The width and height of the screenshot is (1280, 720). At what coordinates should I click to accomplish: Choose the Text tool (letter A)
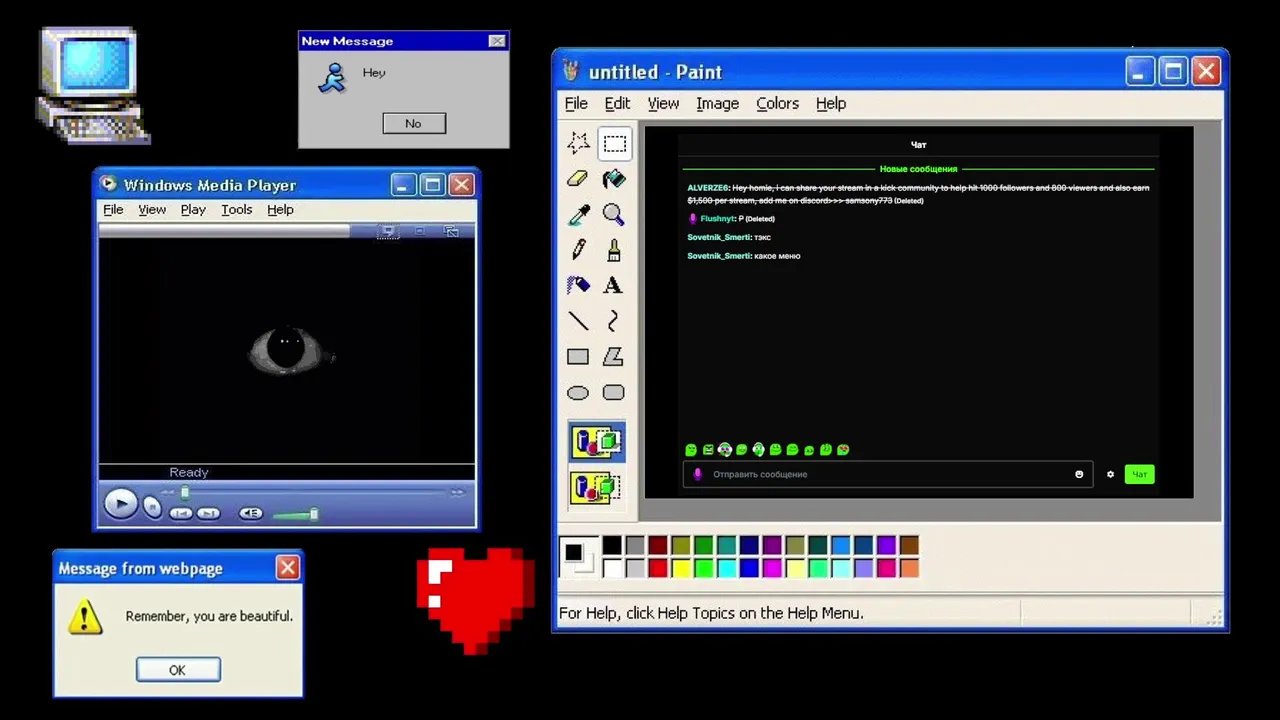click(614, 285)
